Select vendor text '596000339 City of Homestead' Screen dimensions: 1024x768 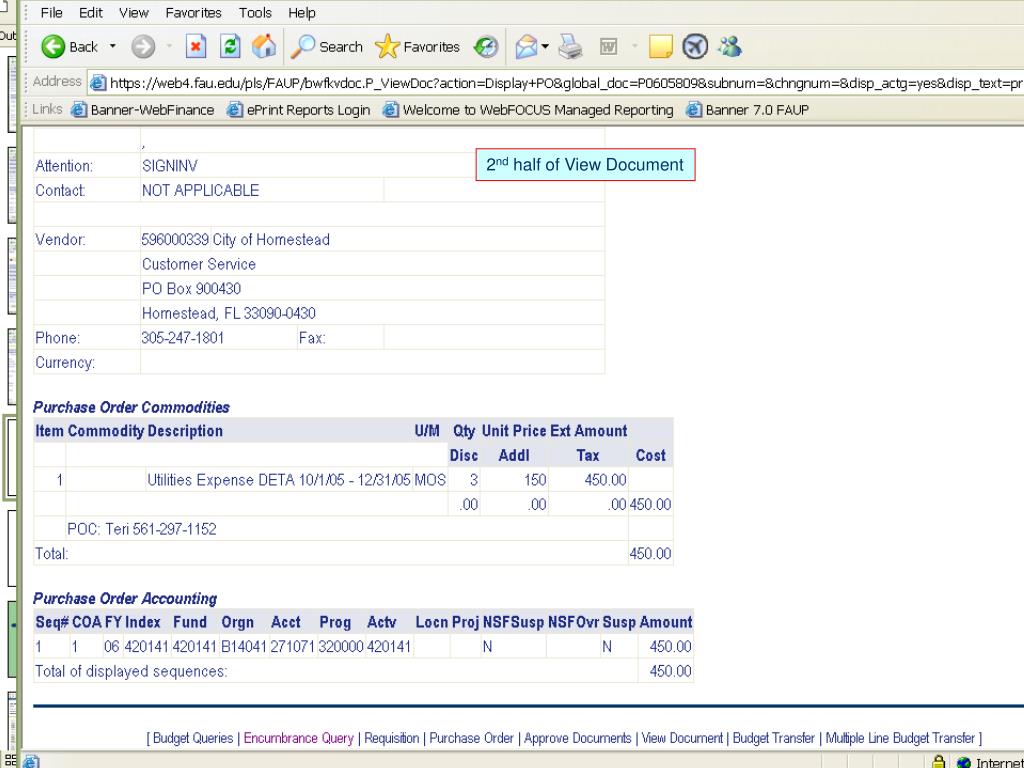pyautogui.click(x=236, y=240)
